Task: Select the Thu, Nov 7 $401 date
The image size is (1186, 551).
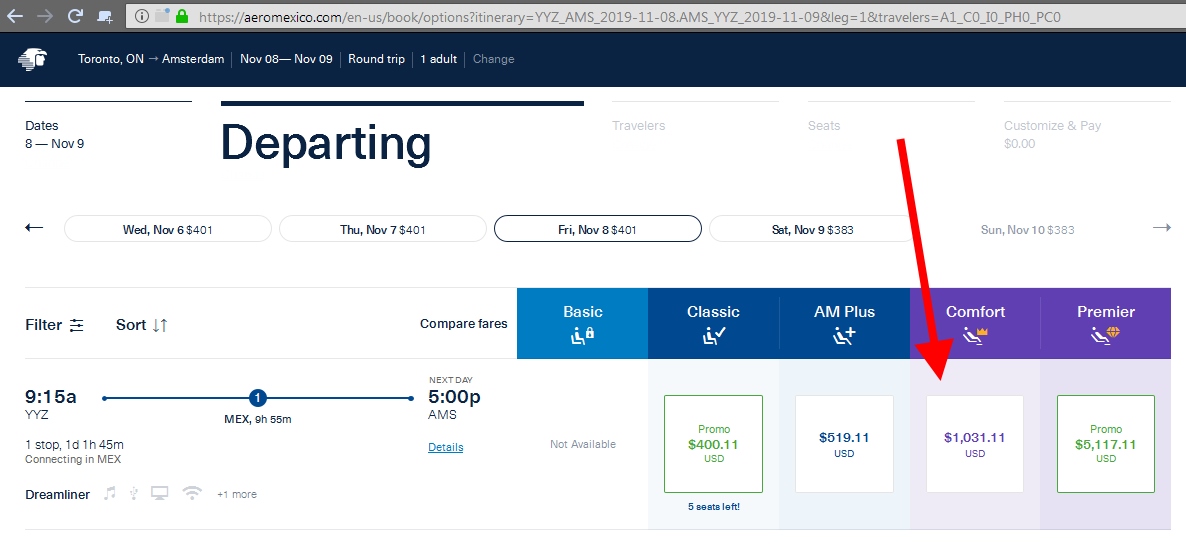Action: point(383,229)
